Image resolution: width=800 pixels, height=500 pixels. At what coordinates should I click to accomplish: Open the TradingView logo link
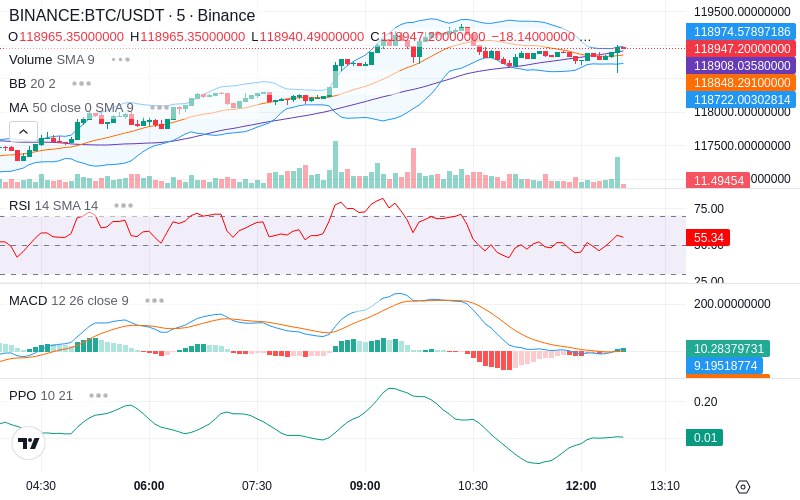(x=29, y=443)
